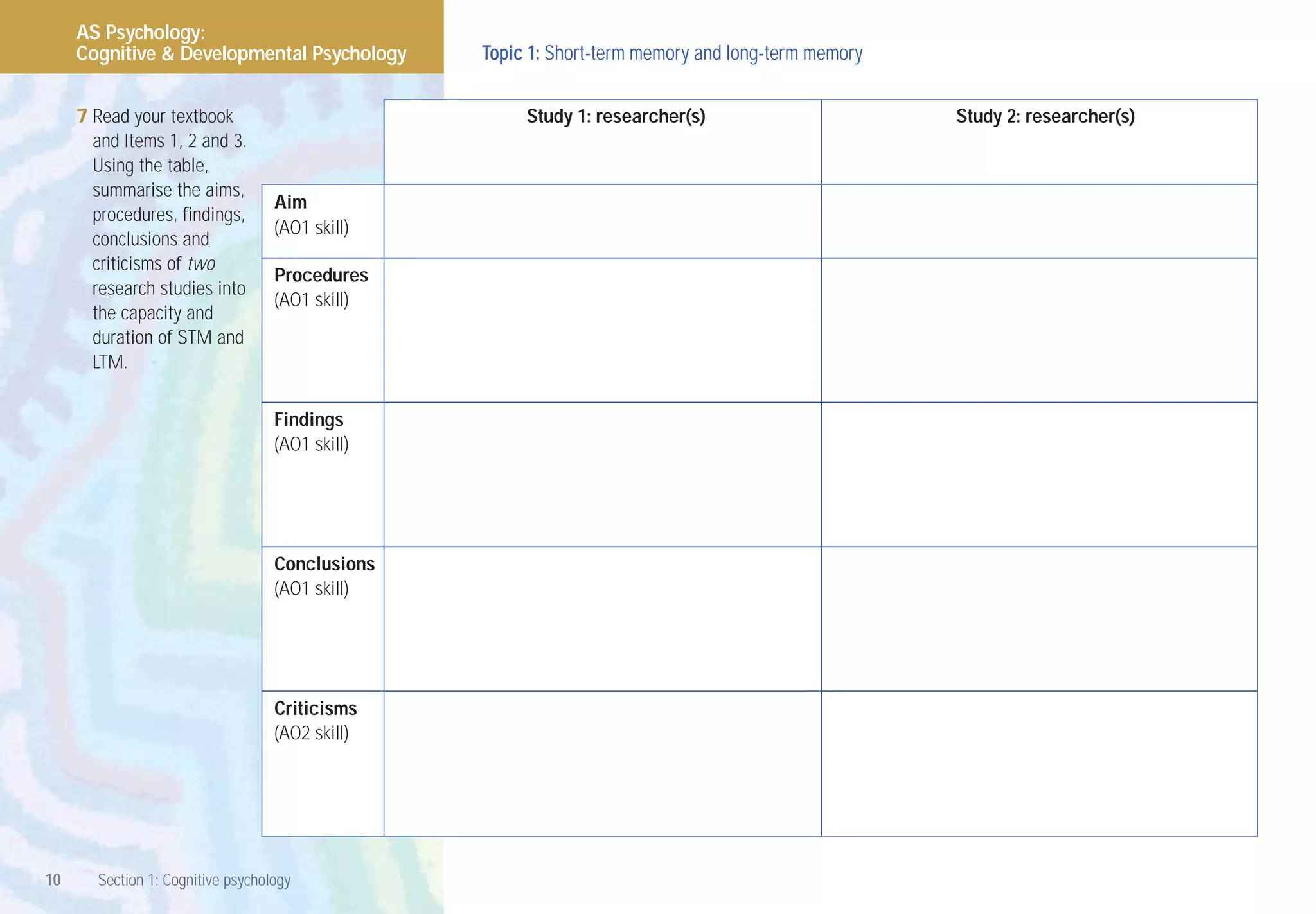Click the Criticisms cell for Study 1

point(602,764)
